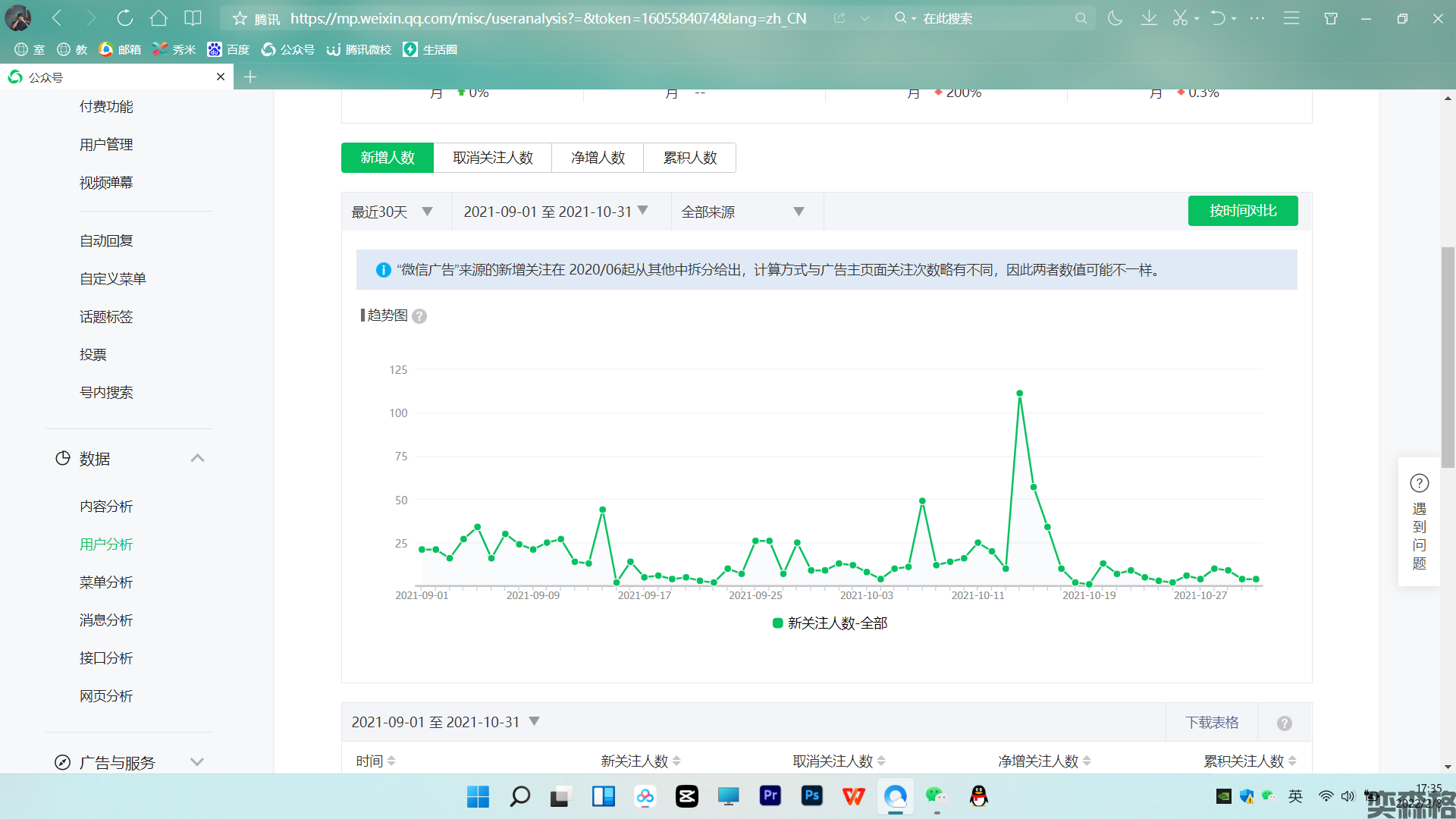Collapse the 数据 sidebar section
Image resolution: width=1456 pixels, height=819 pixels.
pyautogui.click(x=197, y=459)
